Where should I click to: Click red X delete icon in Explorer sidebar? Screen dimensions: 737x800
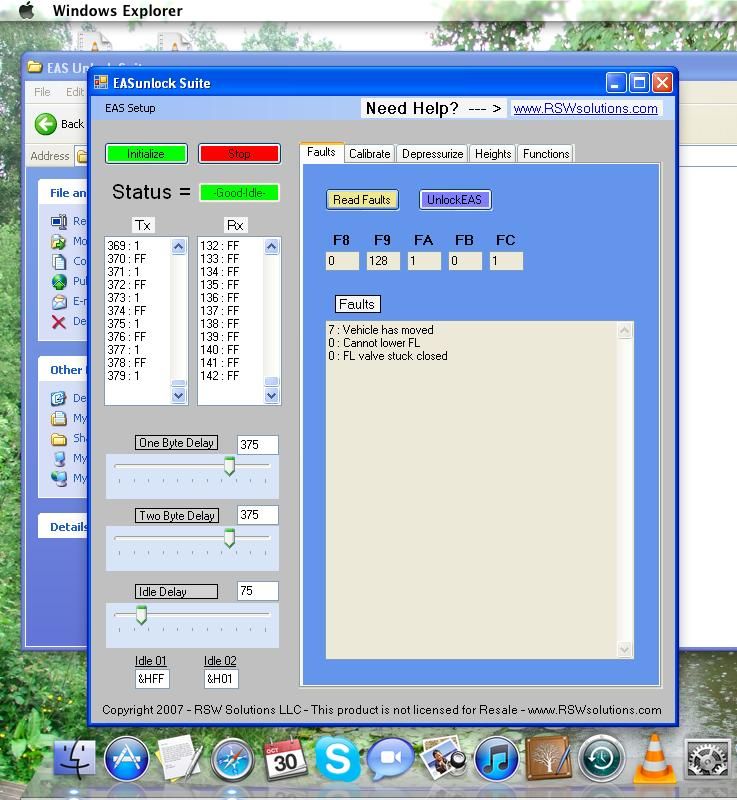(59, 322)
